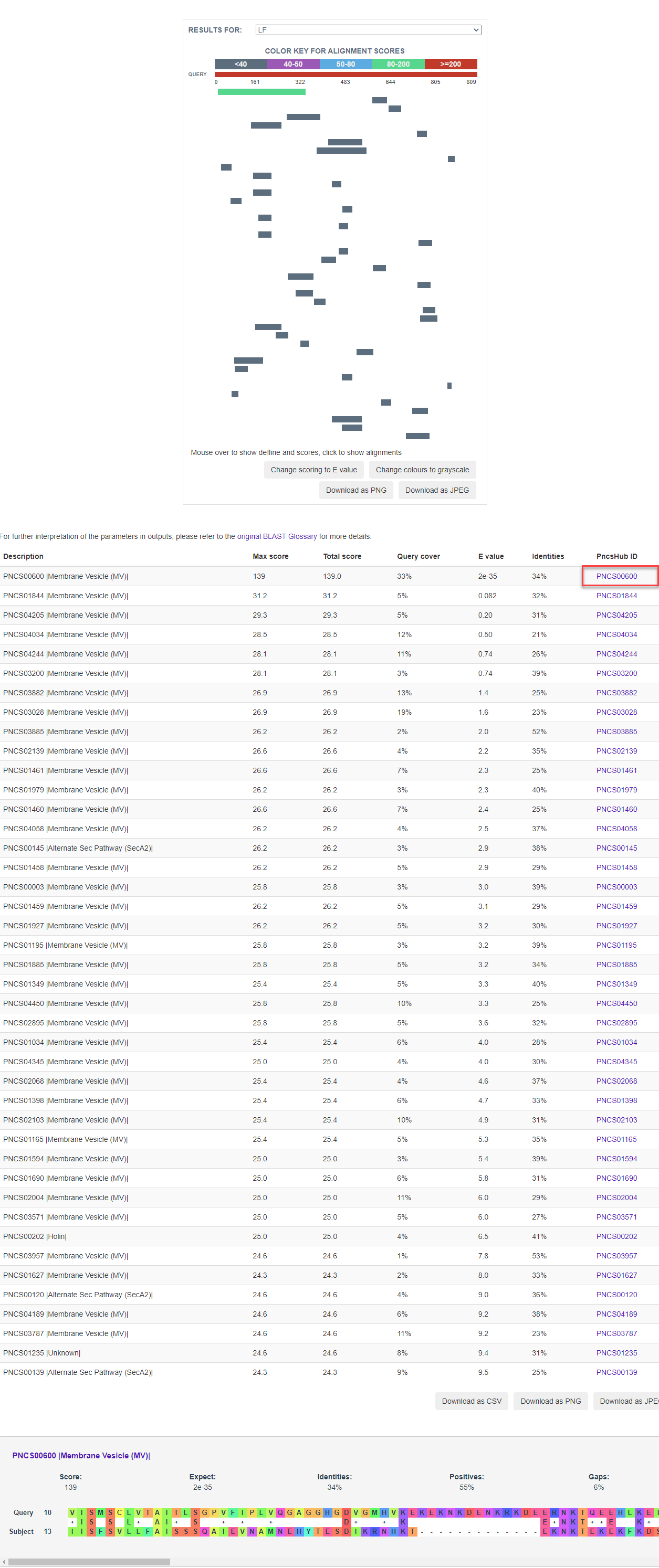The image size is (659, 1568).
Task: Click the PNCS00600 alignment heading
Action: point(81,1455)
